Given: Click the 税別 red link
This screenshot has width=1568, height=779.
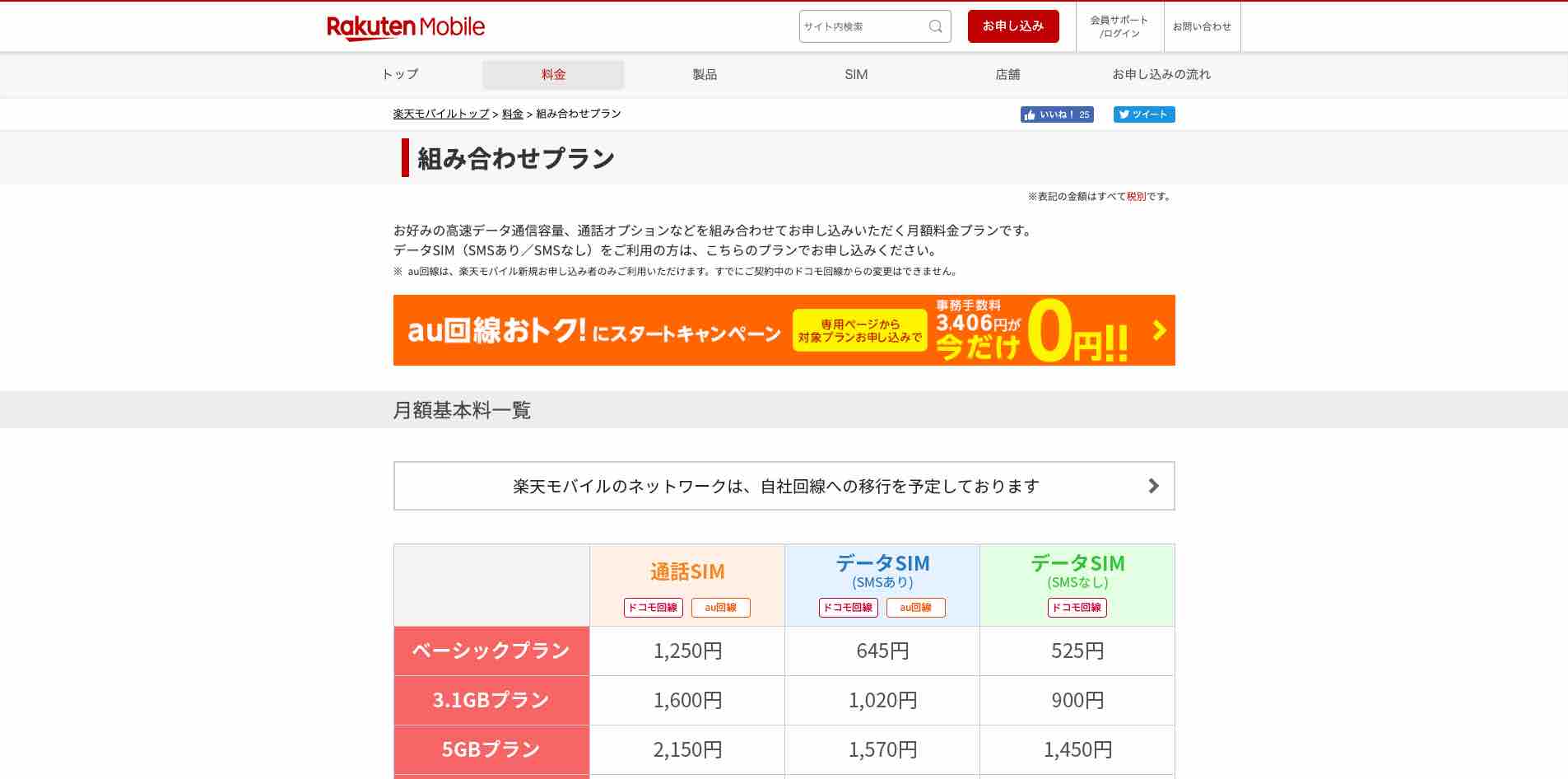Looking at the screenshot, I should click(x=1136, y=196).
